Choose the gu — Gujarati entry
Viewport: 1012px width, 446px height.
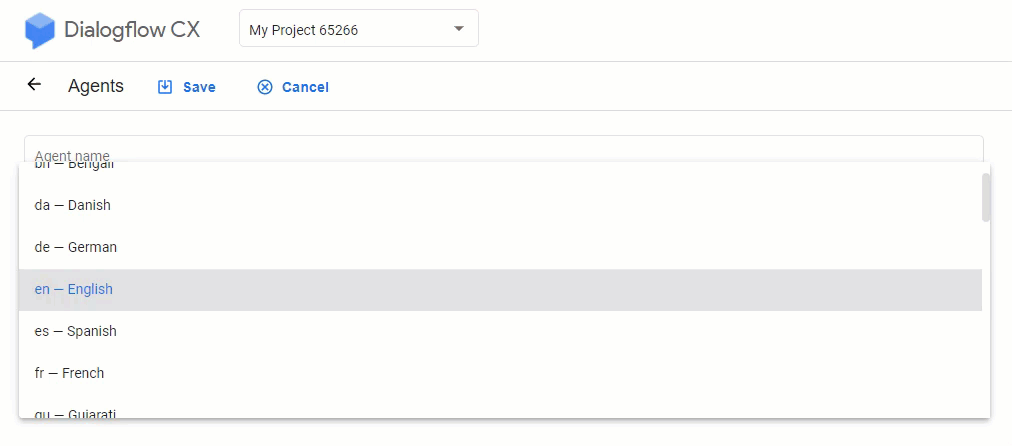point(500,407)
